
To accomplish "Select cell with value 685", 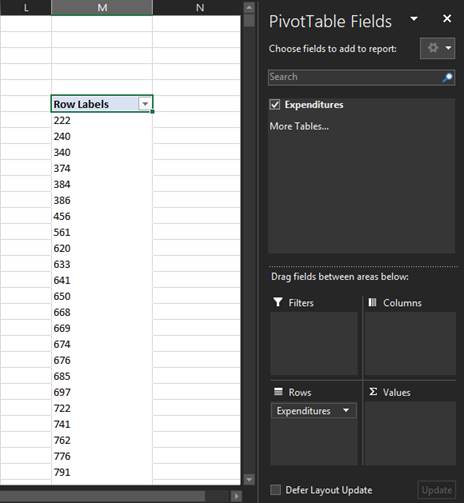I will (102, 376).
